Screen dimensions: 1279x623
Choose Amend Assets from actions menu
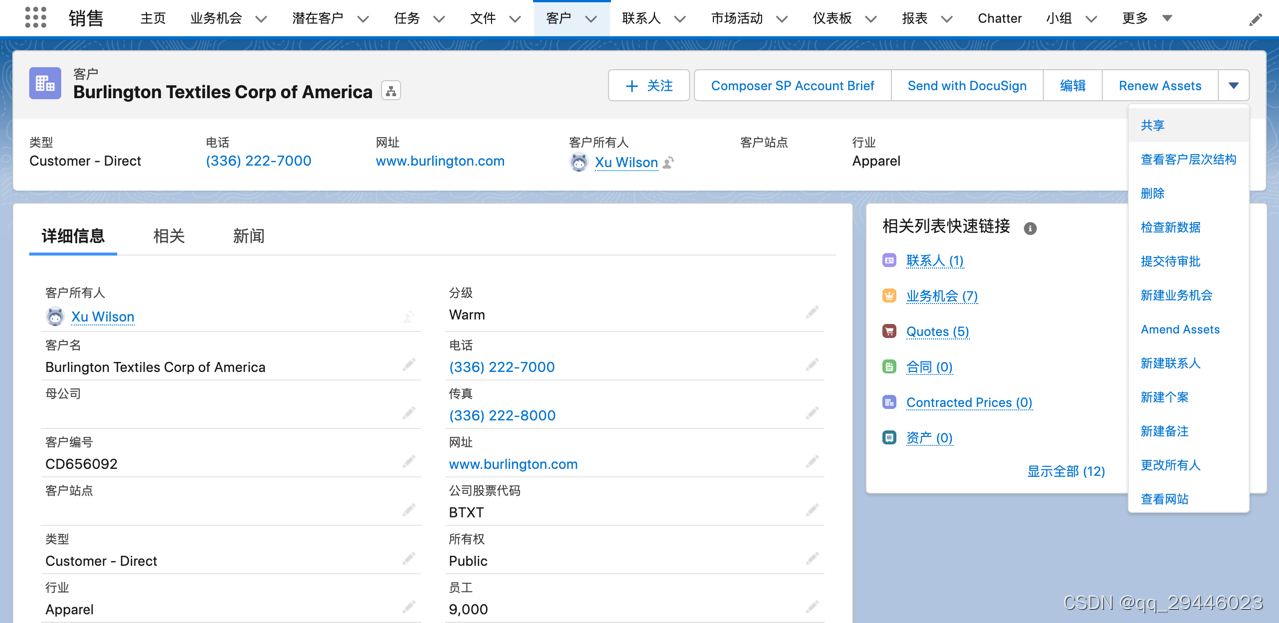tap(1188, 329)
